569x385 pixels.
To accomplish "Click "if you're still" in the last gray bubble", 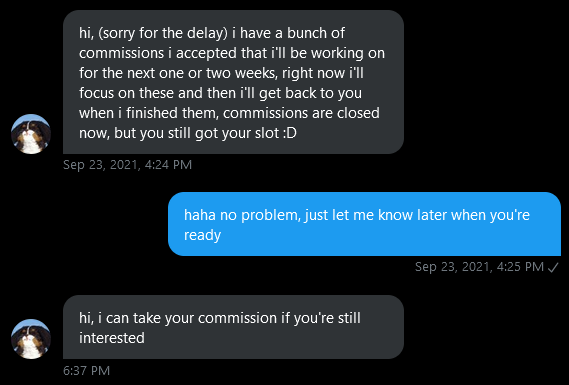I will [321, 318].
